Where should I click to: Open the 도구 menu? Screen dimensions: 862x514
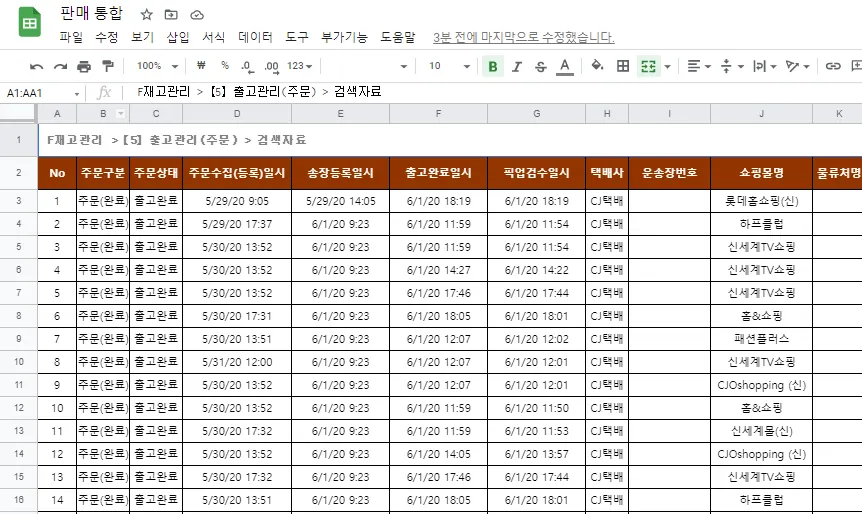[296, 37]
